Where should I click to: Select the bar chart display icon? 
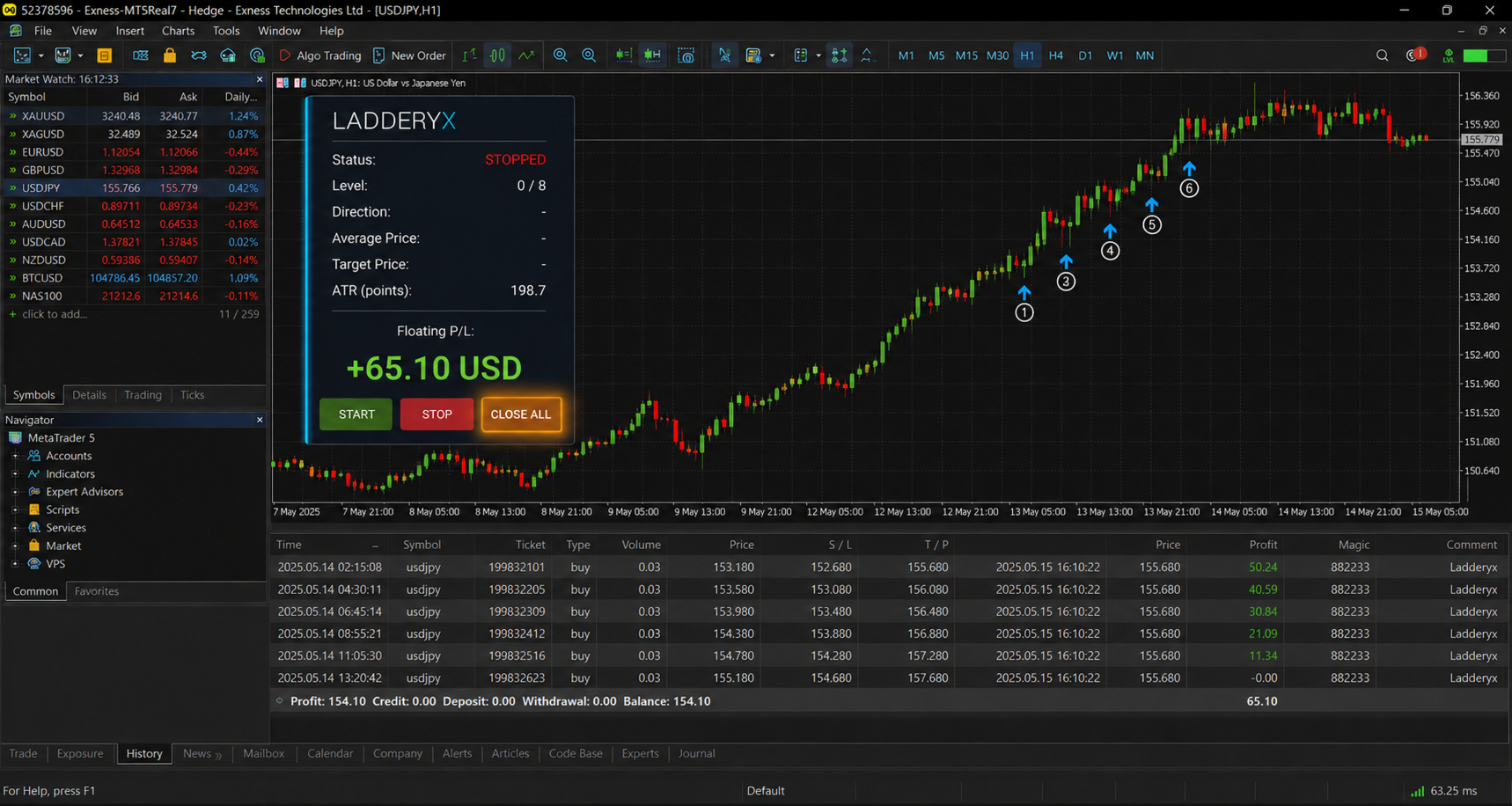click(469, 55)
